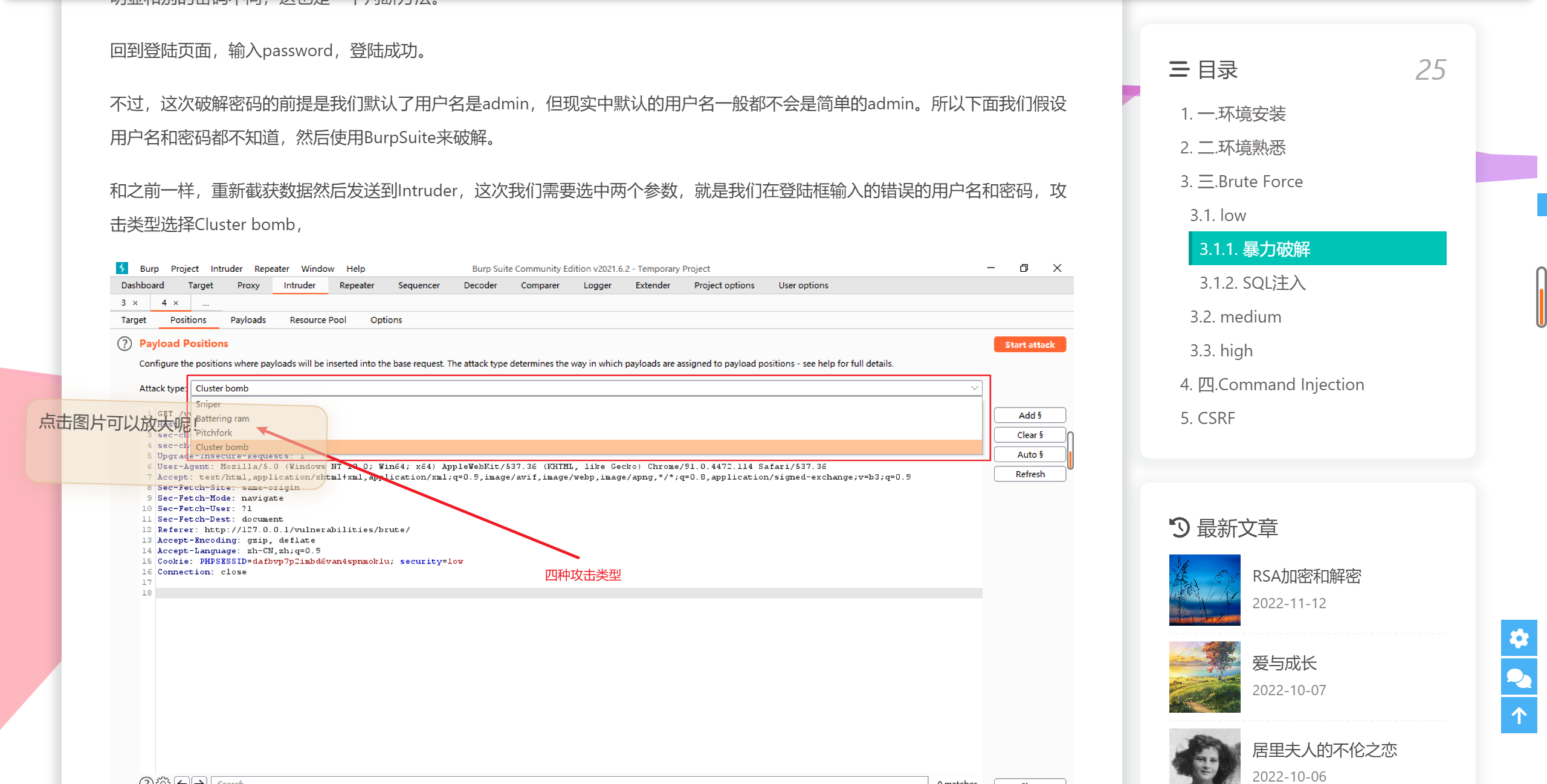Switch to the Proxy tab

coord(248,285)
